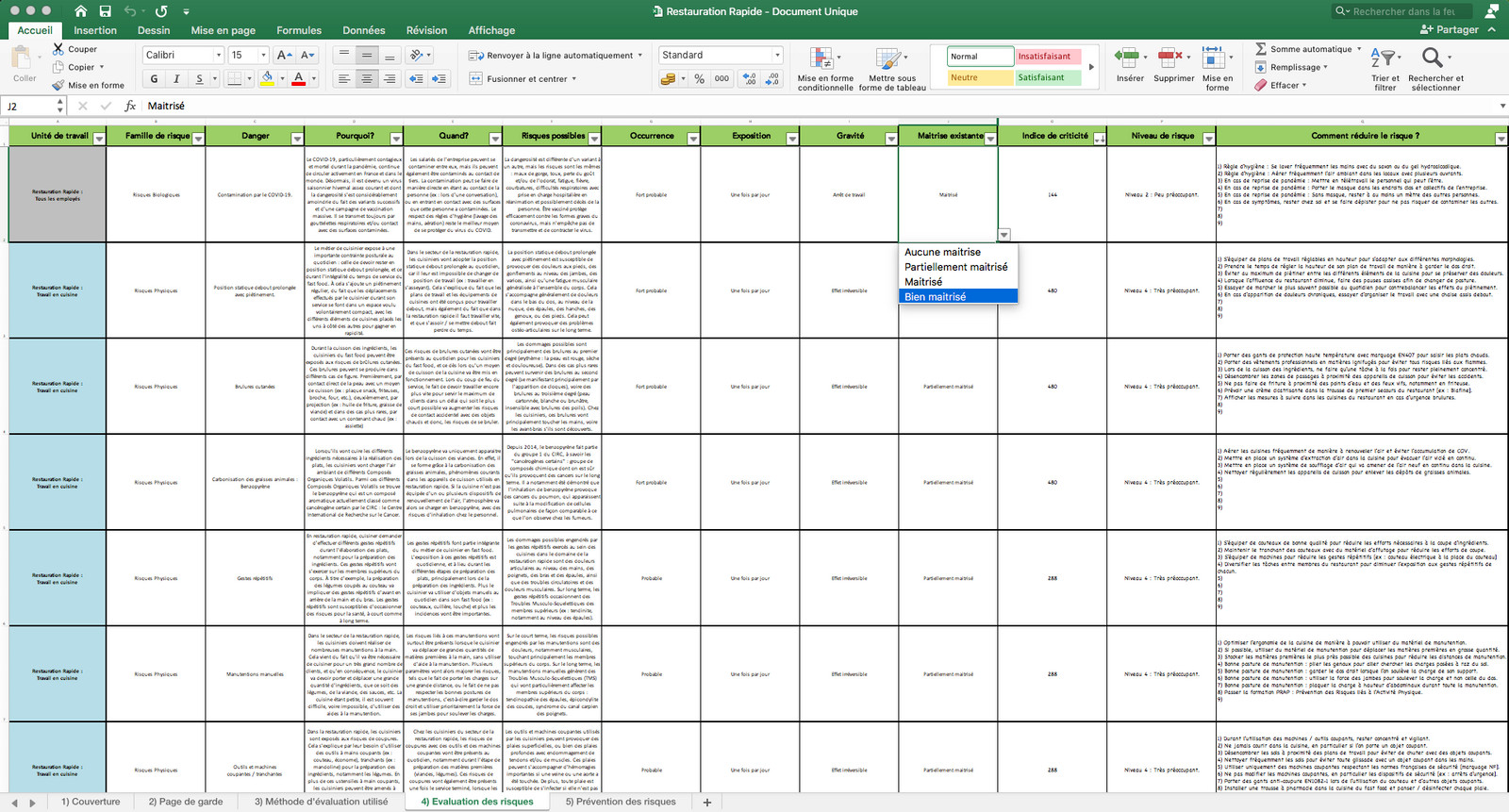This screenshot has width=1509, height=812.
Task: Toggle italic formatting button
Action: tap(176, 79)
